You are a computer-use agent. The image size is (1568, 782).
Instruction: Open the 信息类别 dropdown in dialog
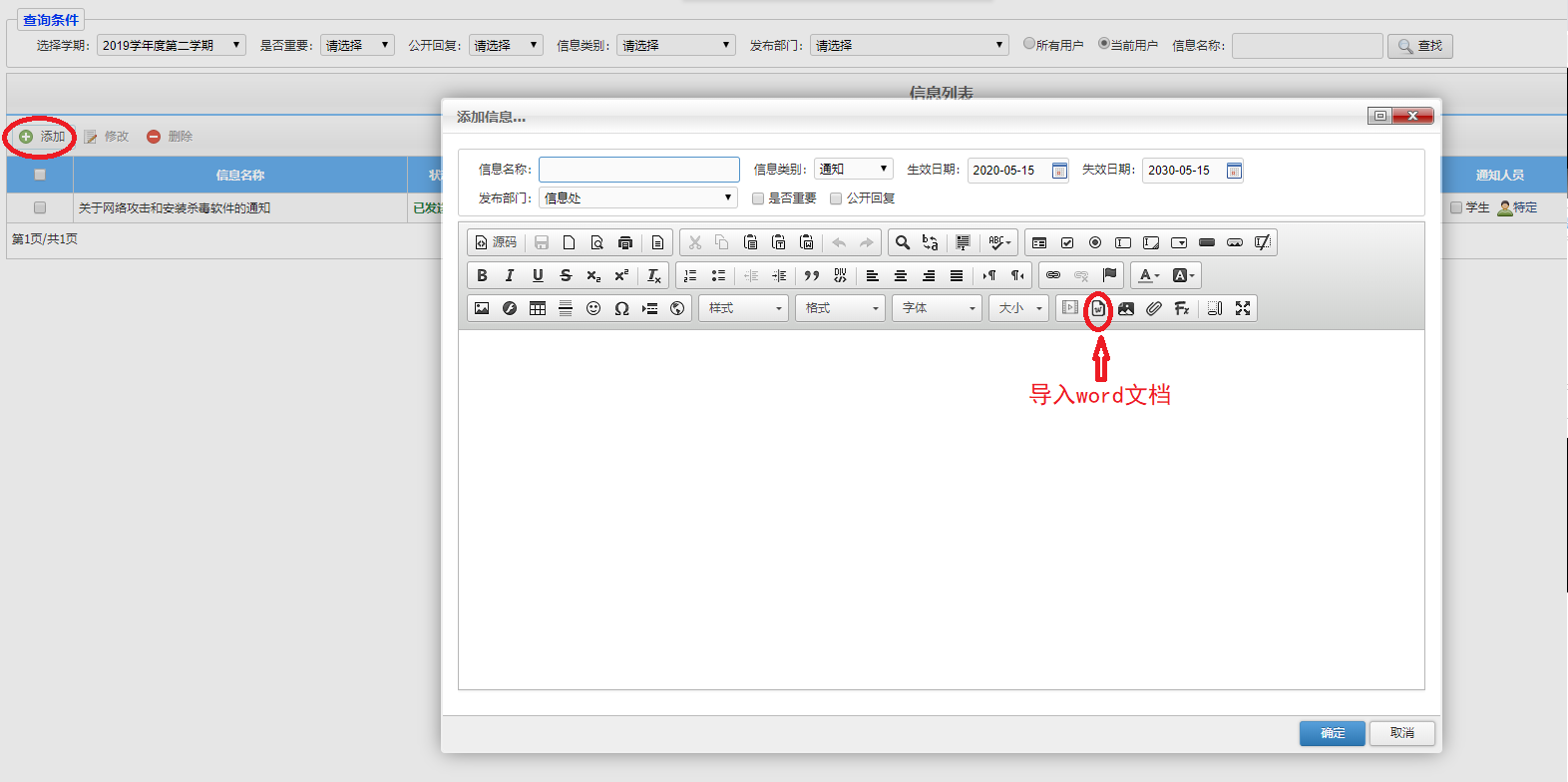(x=853, y=170)
